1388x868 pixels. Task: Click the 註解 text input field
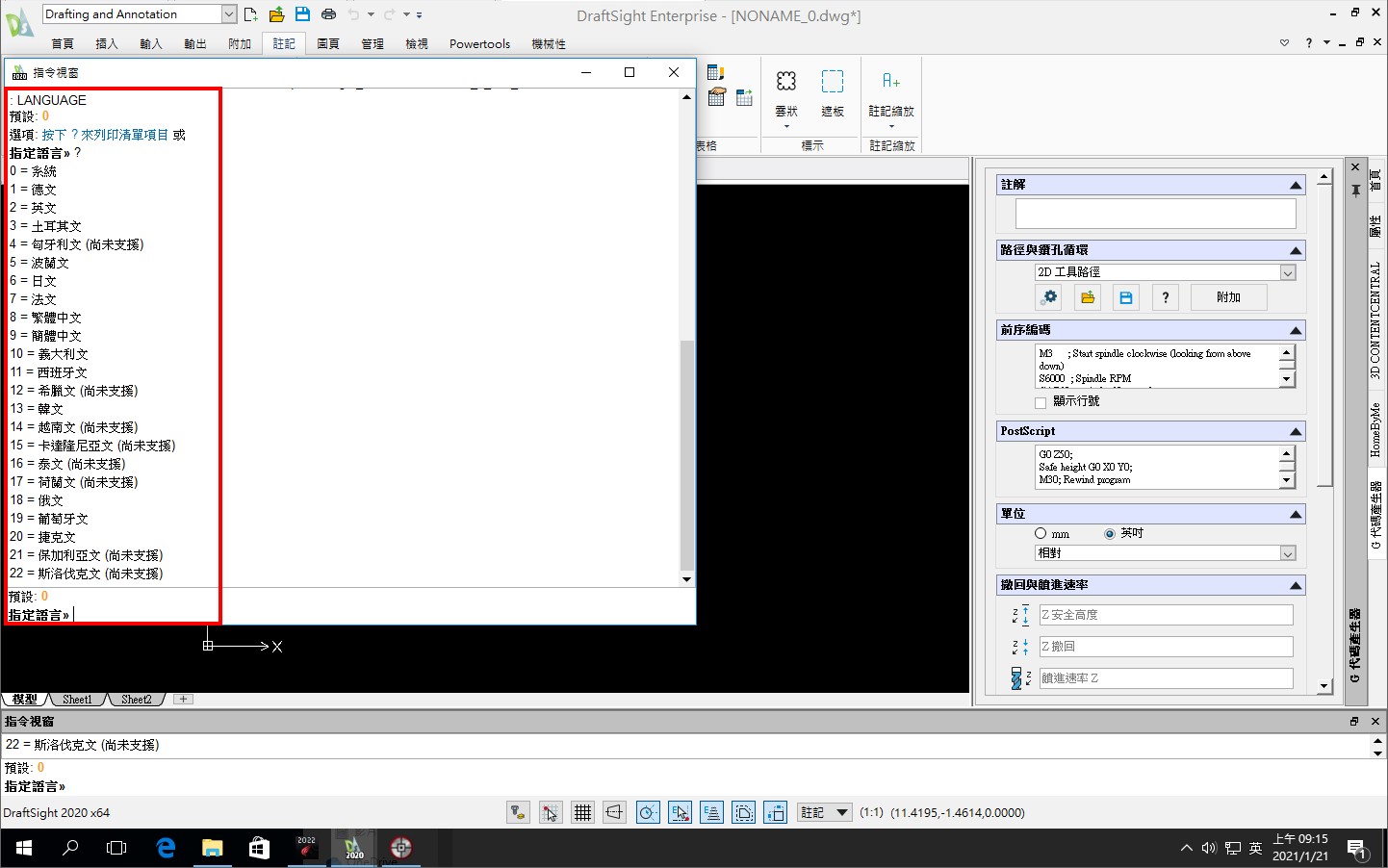(x=1155, y=214)
